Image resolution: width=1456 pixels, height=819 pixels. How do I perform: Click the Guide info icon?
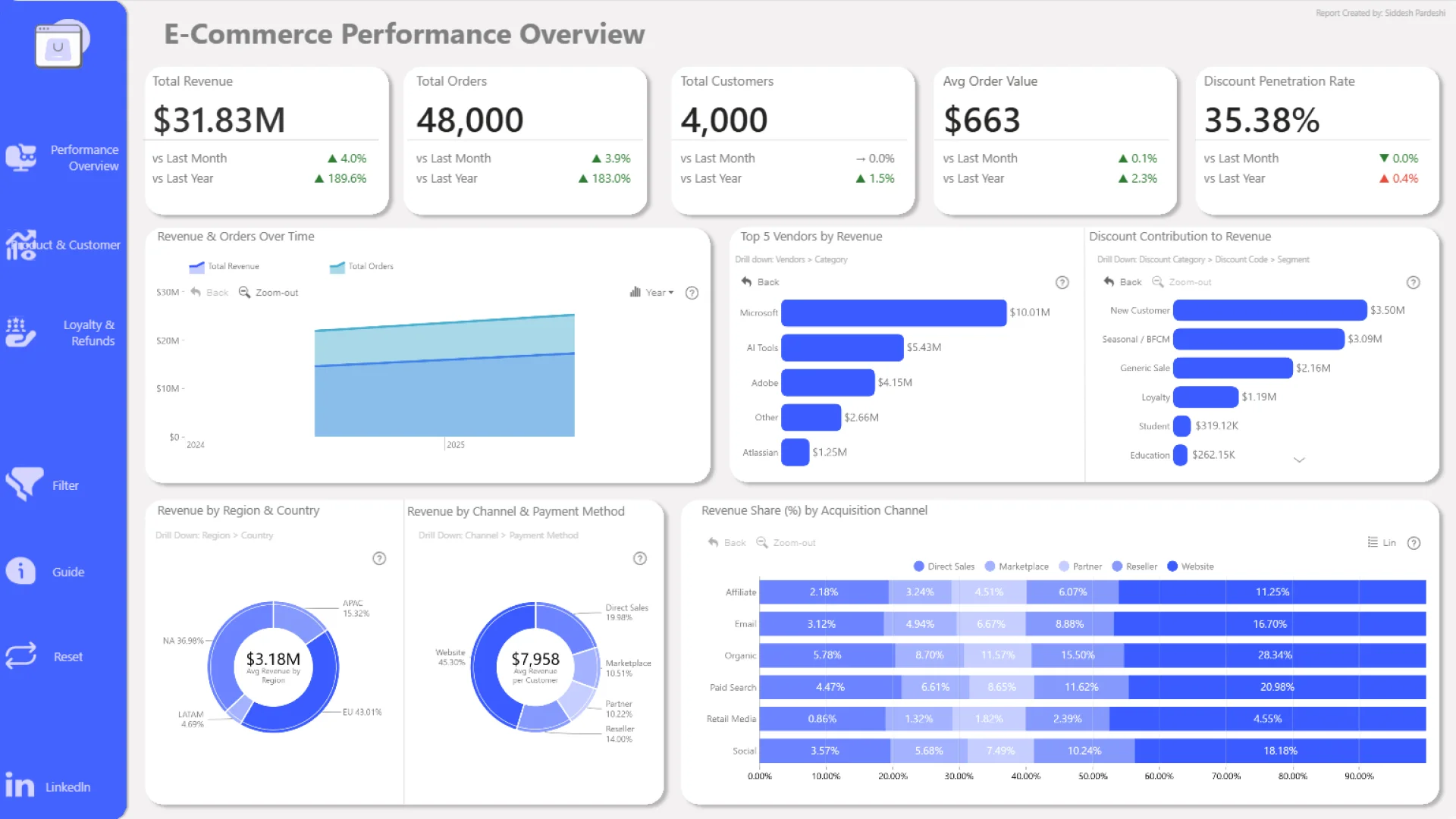tap(20, 570)
